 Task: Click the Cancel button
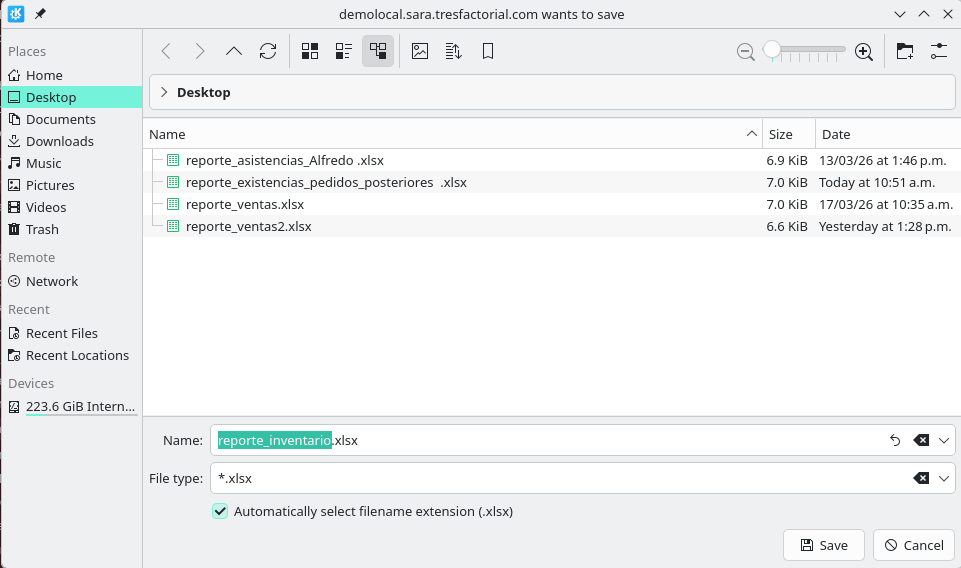[x=912, y=545]
